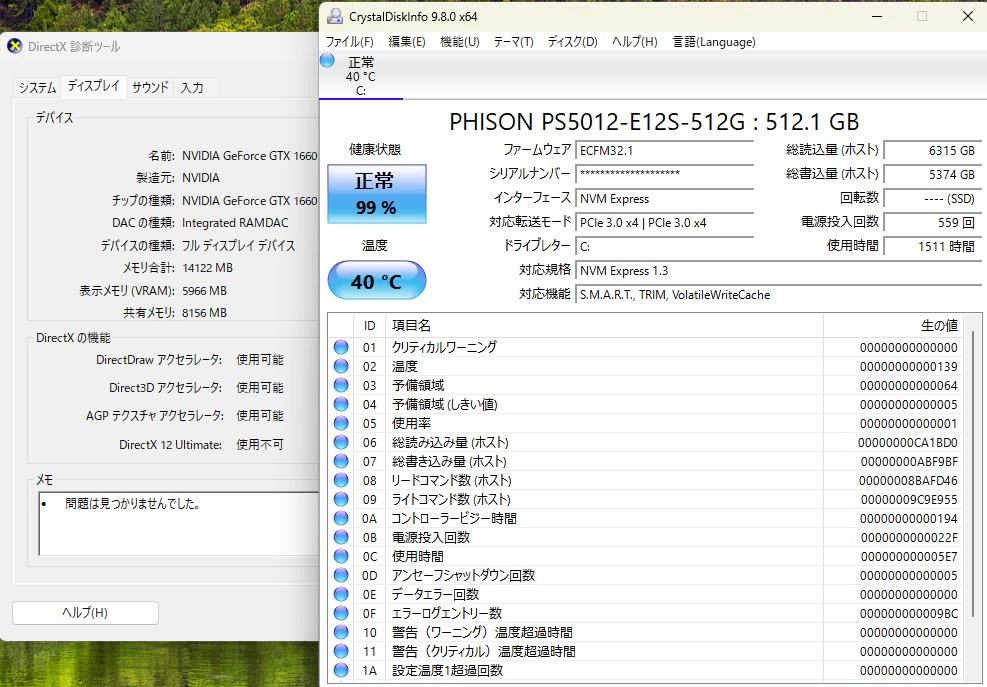Switch to the システム tab
The width and height of the screenshot is (987, 687).
tap(38, 88)
